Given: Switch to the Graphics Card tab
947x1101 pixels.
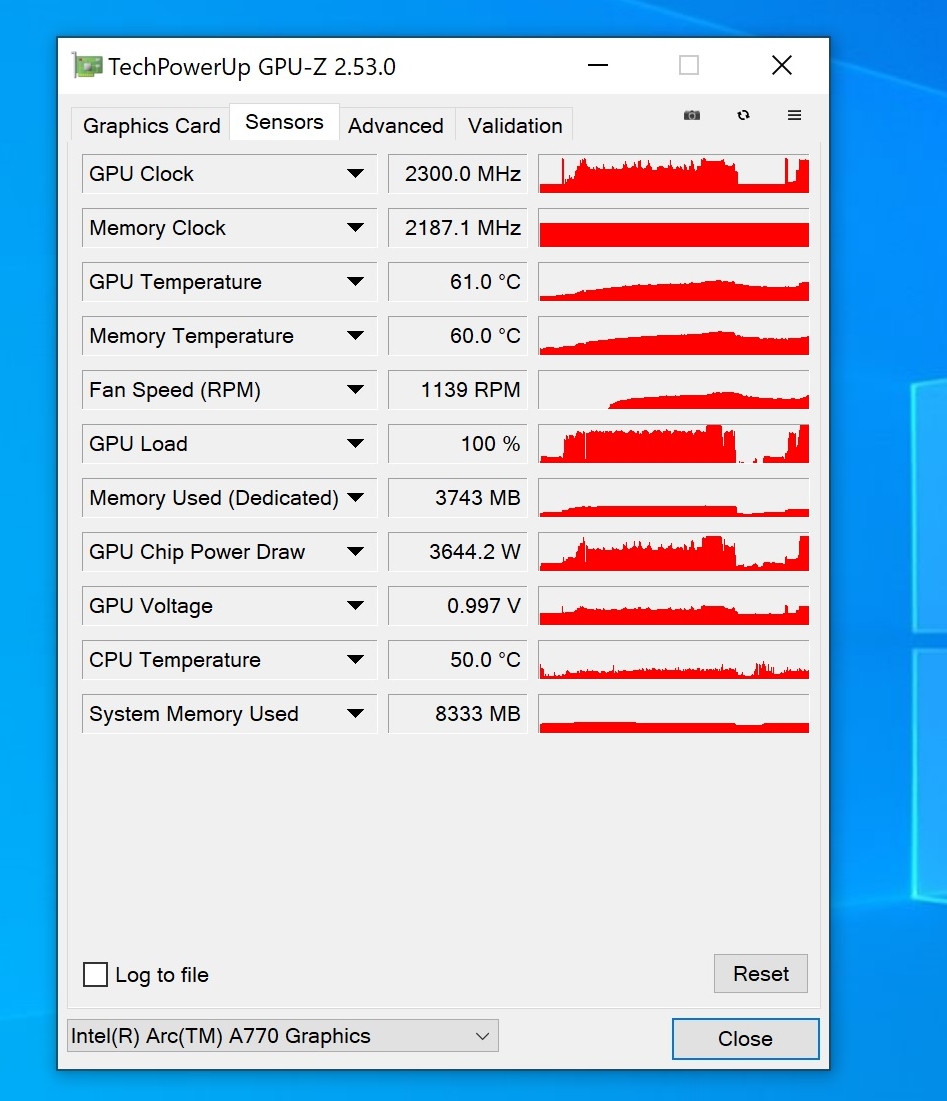Looking at the screenshot, I should (x=152, y=126).
